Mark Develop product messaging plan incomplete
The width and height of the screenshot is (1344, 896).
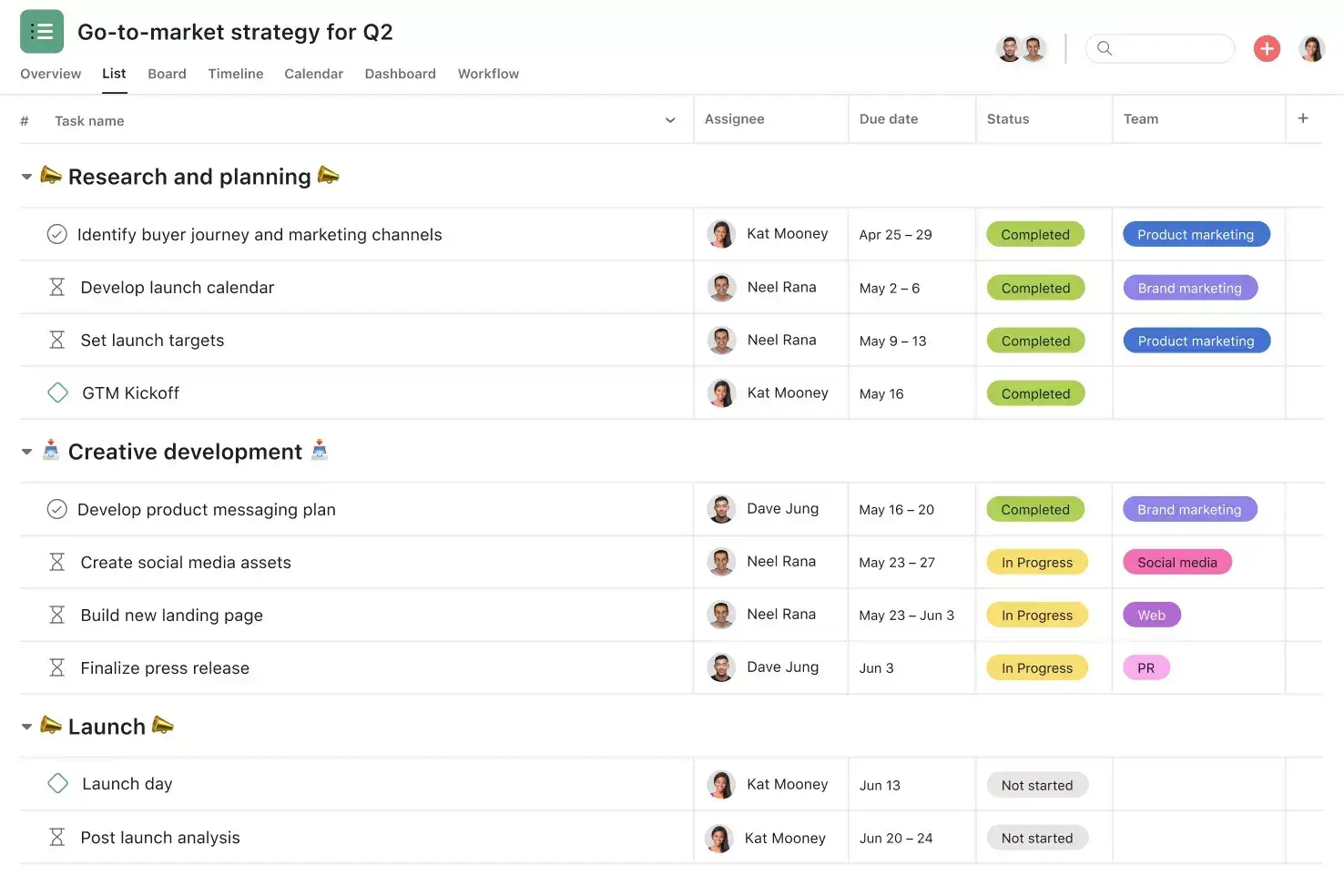(56, 509)
